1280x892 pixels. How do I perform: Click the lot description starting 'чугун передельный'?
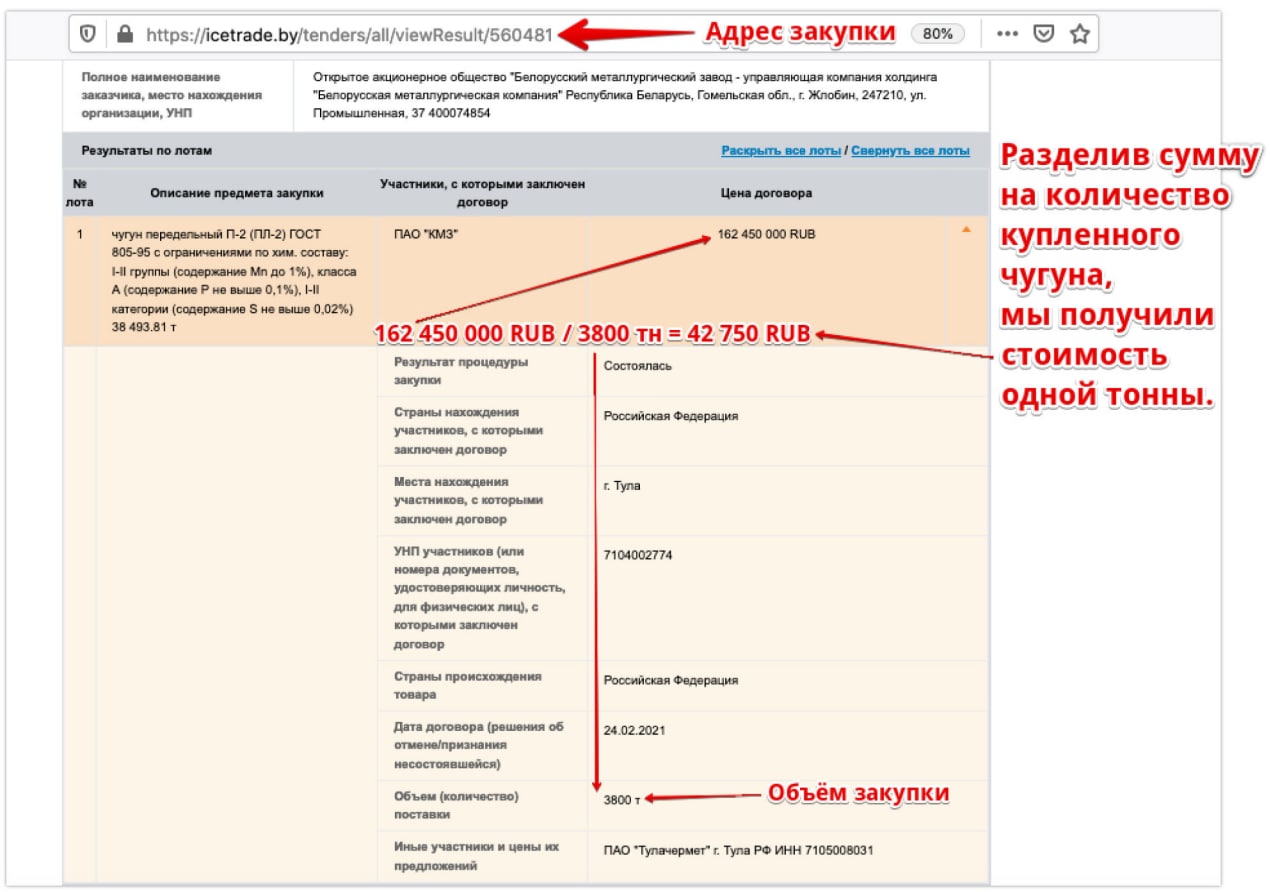point(236,280)
